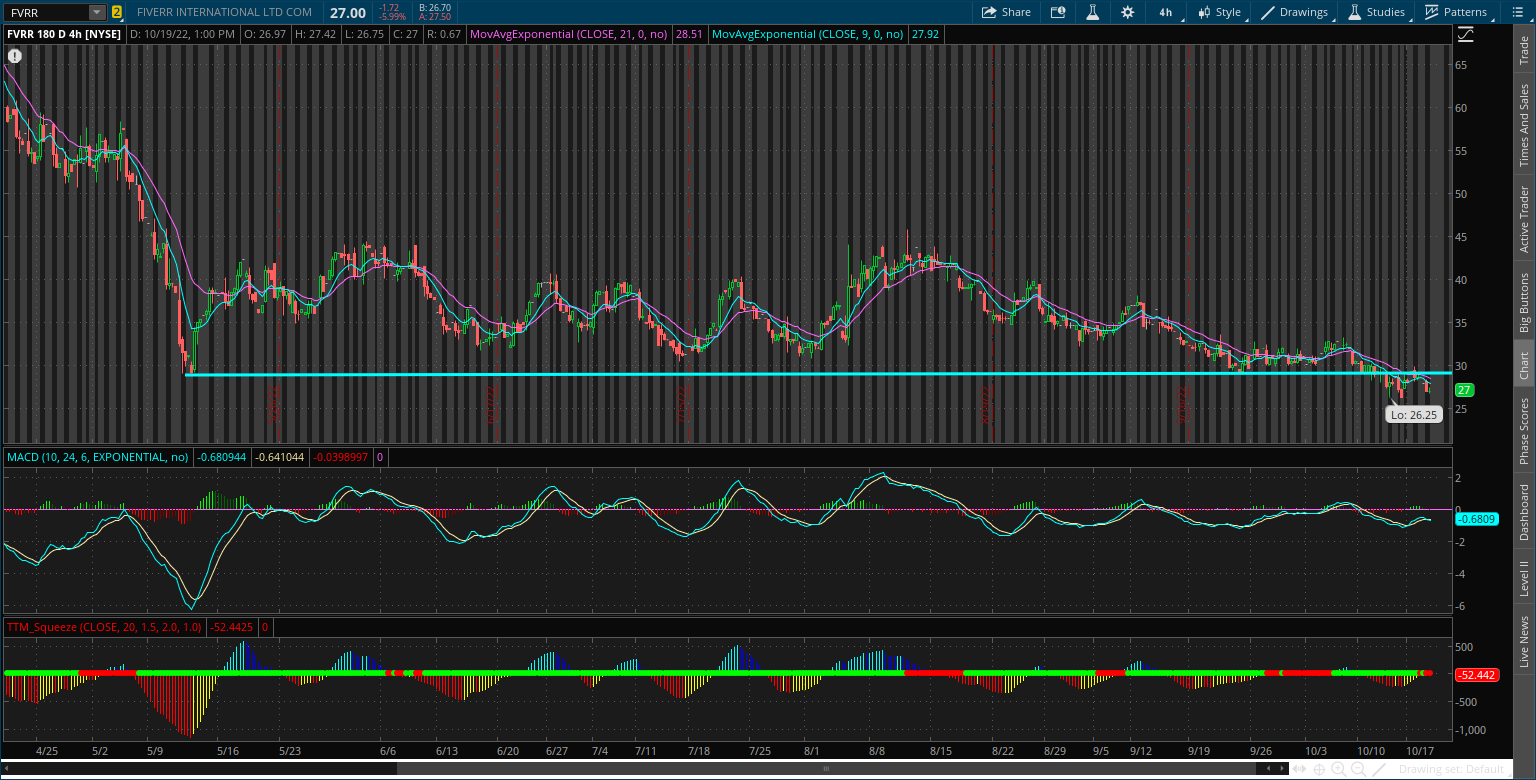Click the -0.6809 MACD value tag

[x=1476, y=520]
